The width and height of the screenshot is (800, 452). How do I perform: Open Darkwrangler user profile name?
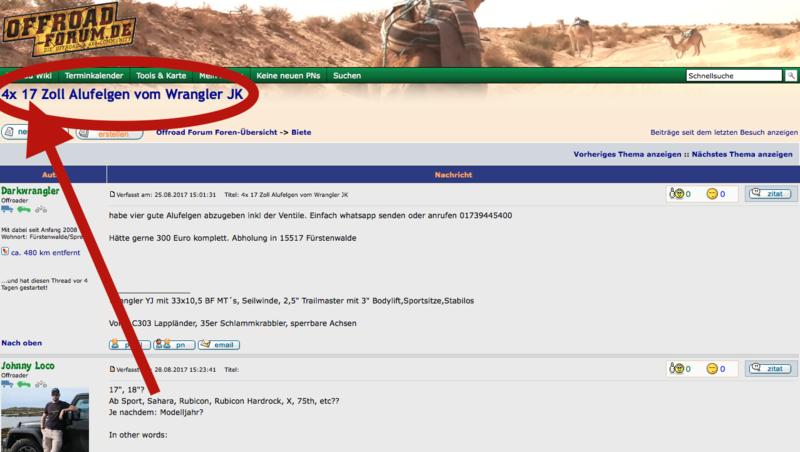coord(30,191)
